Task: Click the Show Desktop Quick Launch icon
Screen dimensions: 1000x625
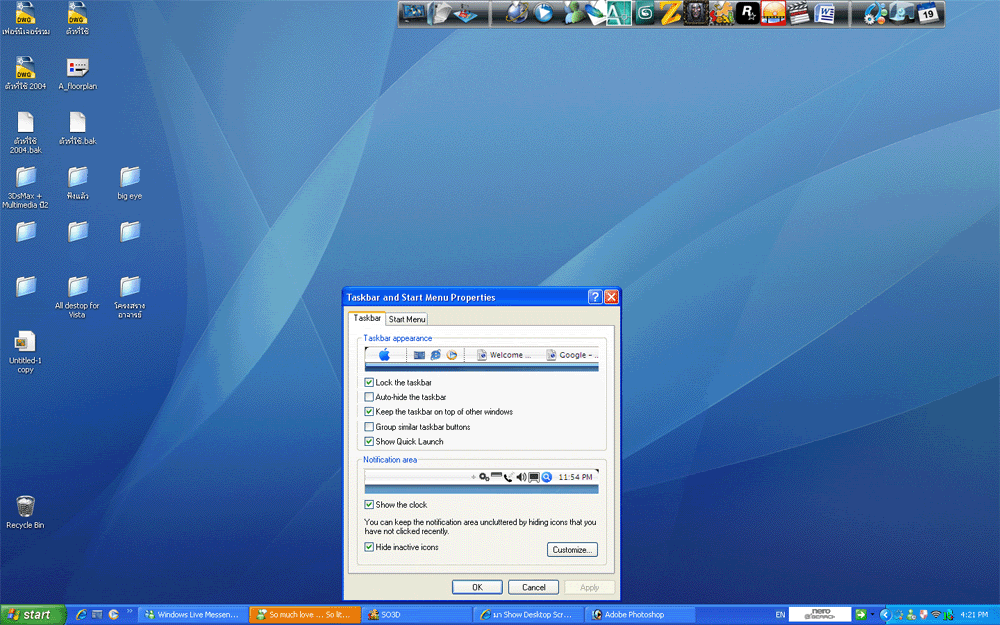Action: (x=97, y=615)
